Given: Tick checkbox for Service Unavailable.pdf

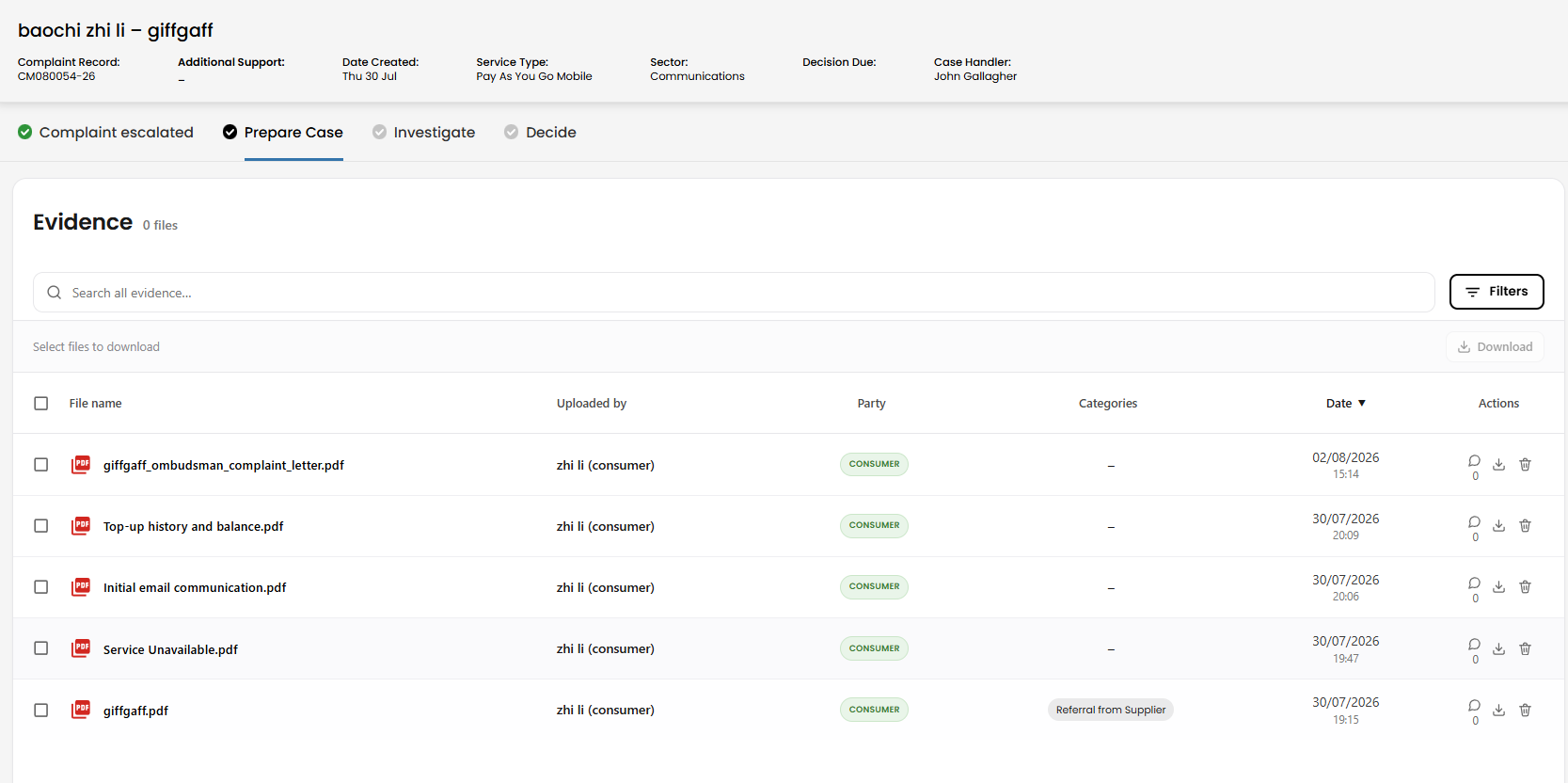Looking at the screenshot, I should pos(41,648).
